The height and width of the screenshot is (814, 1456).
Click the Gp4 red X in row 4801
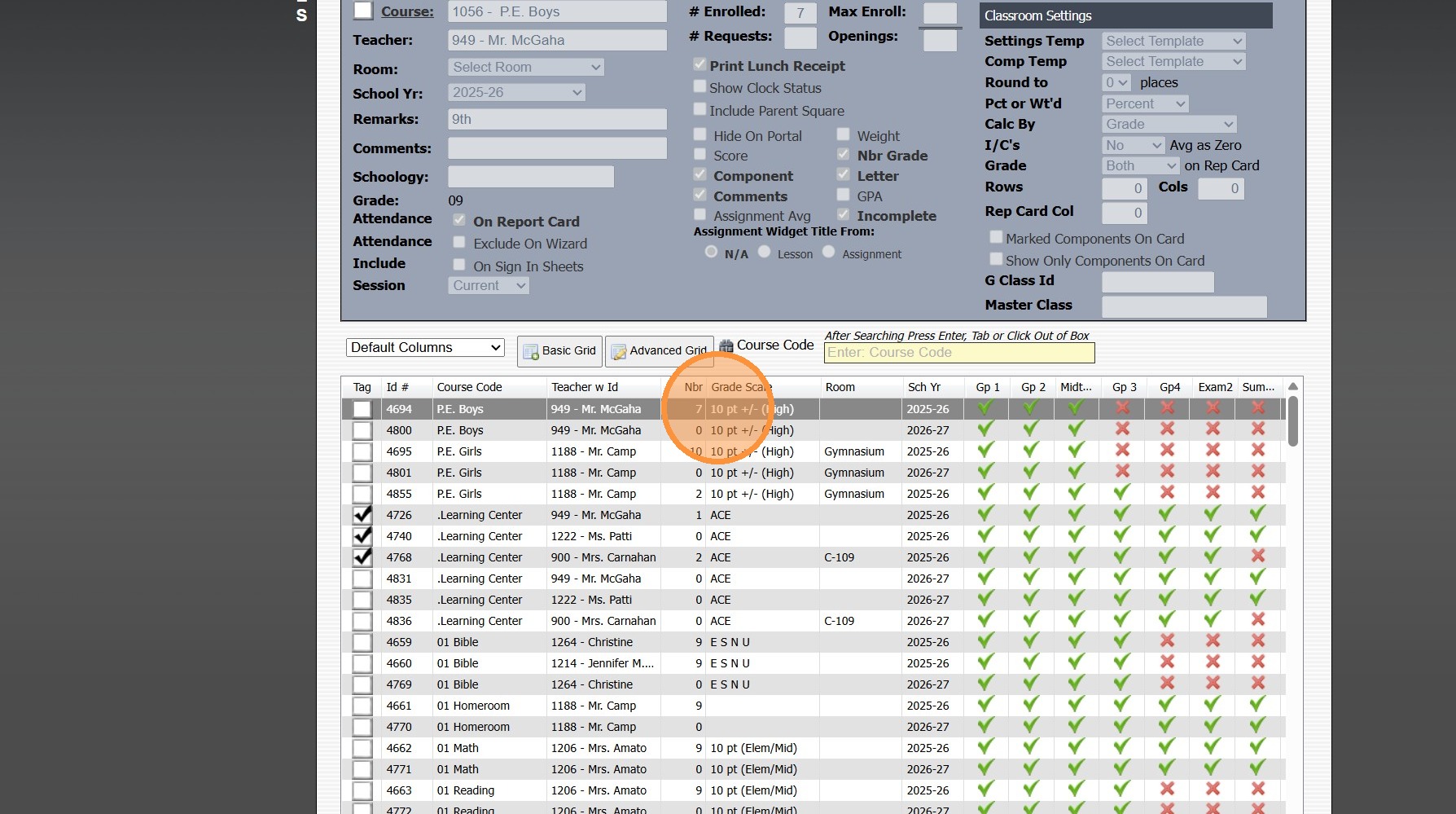[x=1168, y=471]
